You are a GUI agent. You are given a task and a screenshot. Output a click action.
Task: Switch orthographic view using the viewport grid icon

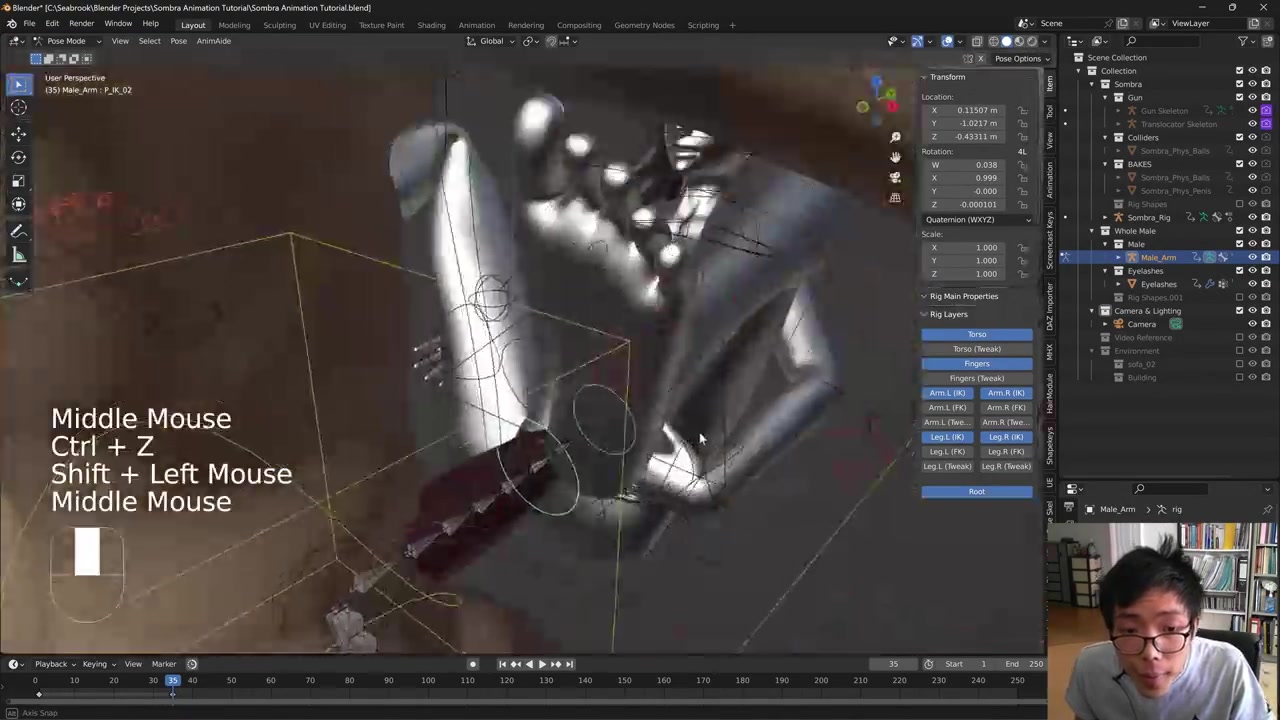895,197
